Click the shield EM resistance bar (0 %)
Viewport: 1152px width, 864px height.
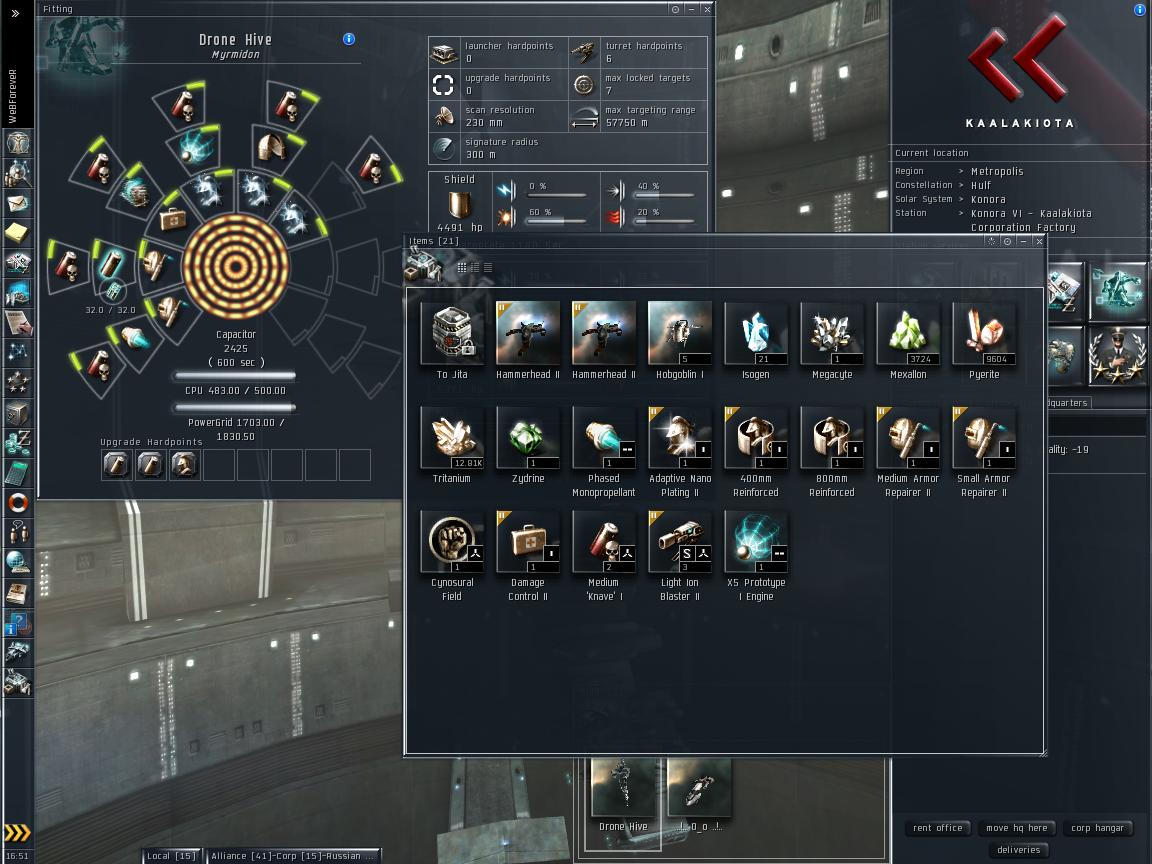point(558,194)
